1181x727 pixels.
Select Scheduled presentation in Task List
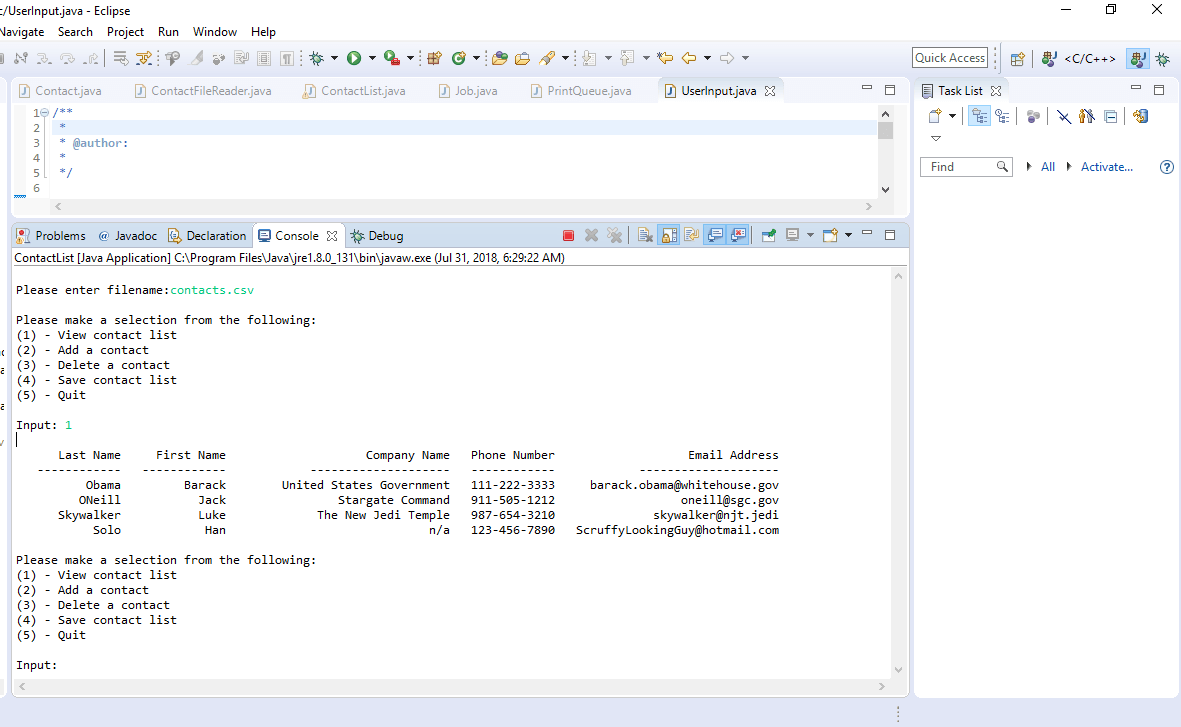coord(1002,116)
